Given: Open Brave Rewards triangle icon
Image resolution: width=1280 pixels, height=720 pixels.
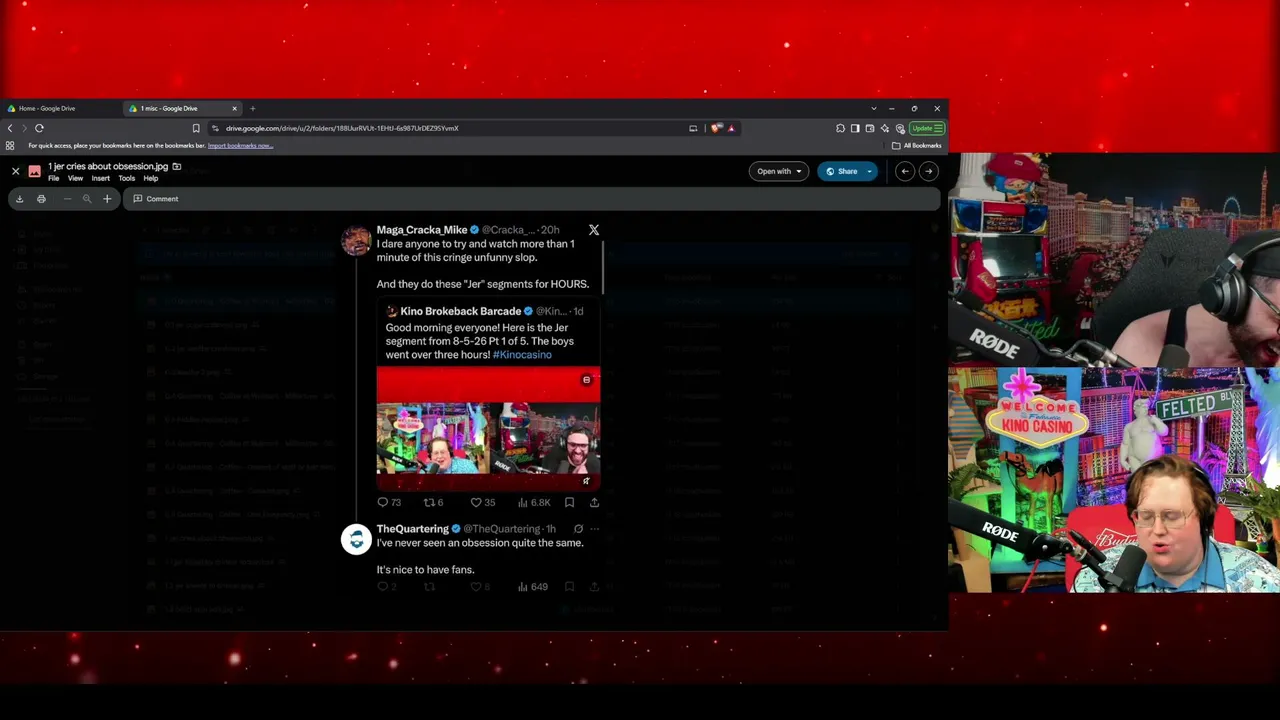Looking at the screenshot, I should coord(731,128).
